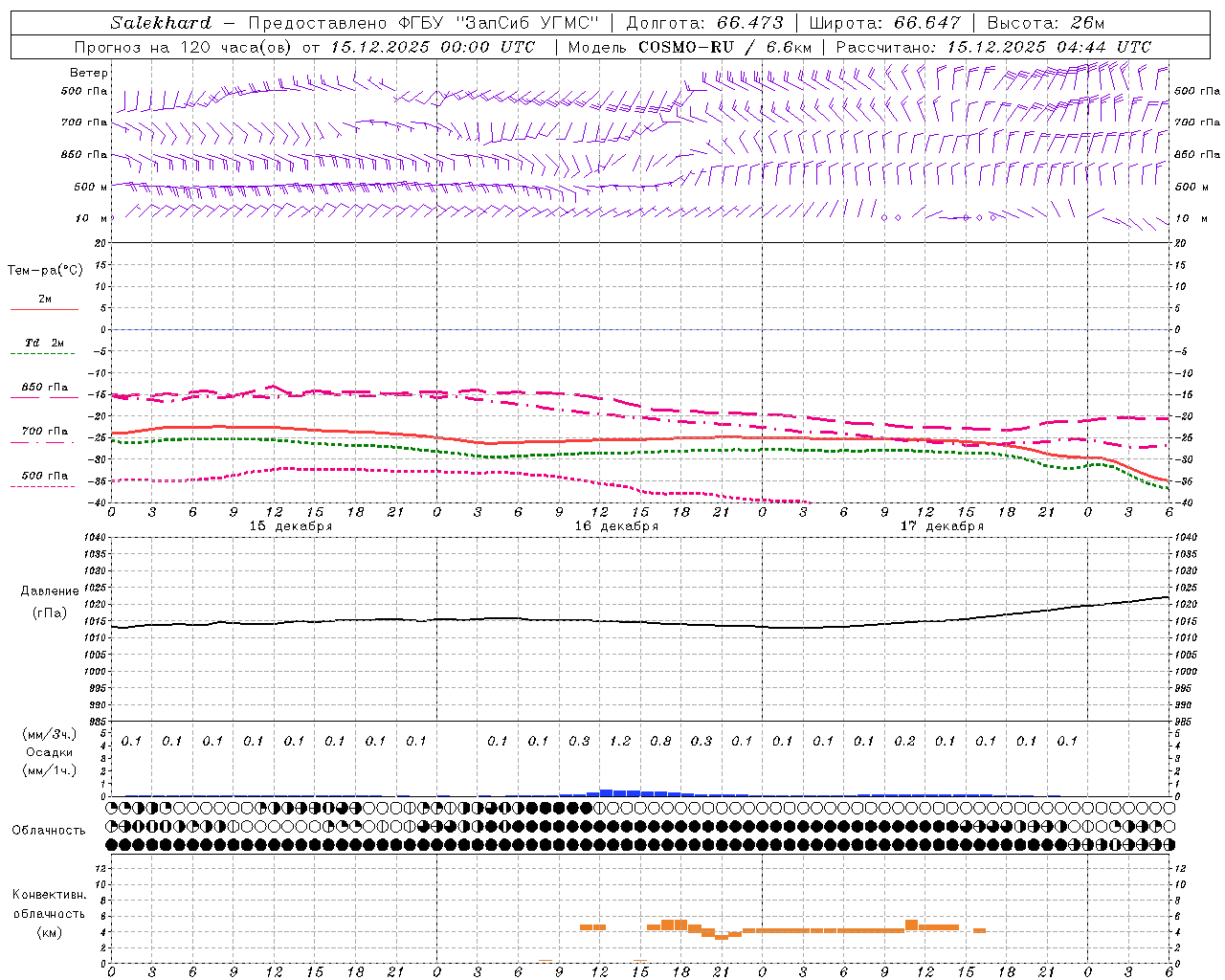Click the 'Рассчитано: 15.12.2025 04:44 UTC' text
This screenshot has height=980, width=1225.
click(993, 47)
